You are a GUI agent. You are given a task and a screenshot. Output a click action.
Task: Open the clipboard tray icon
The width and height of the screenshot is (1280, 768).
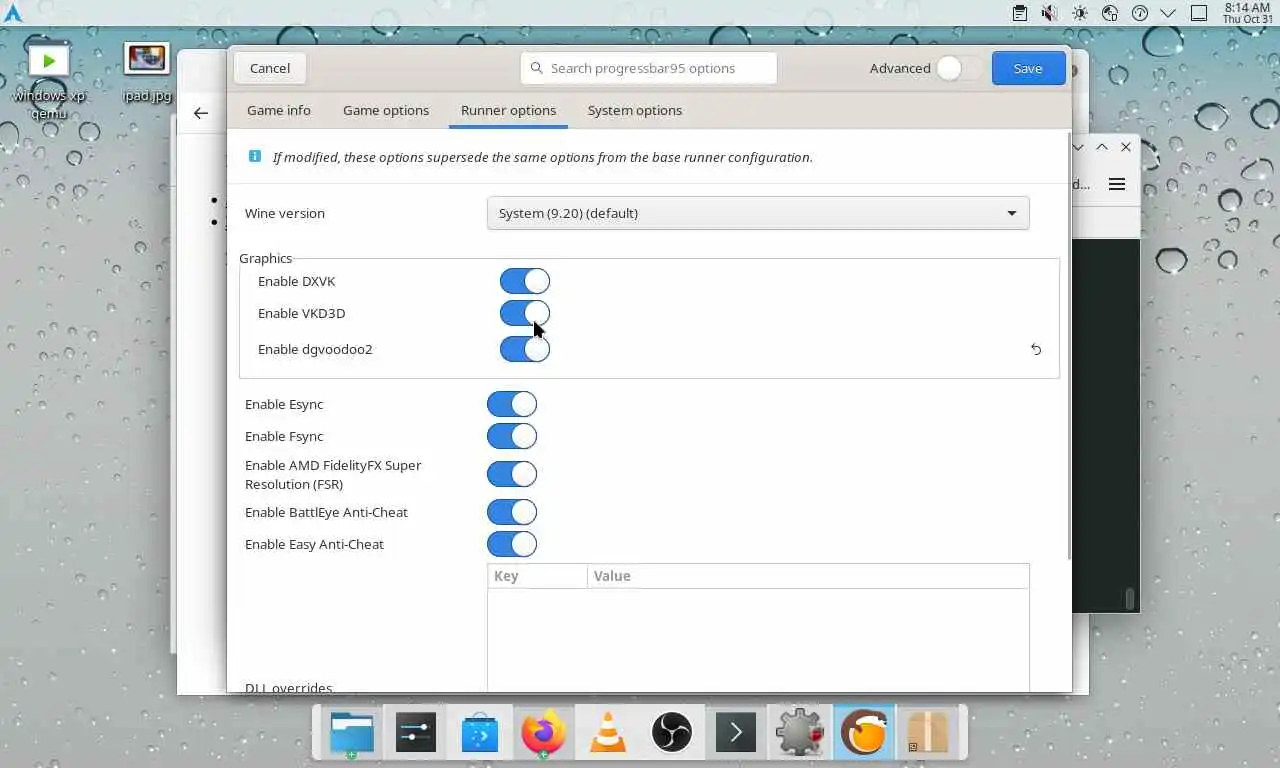coord(1019,13)
